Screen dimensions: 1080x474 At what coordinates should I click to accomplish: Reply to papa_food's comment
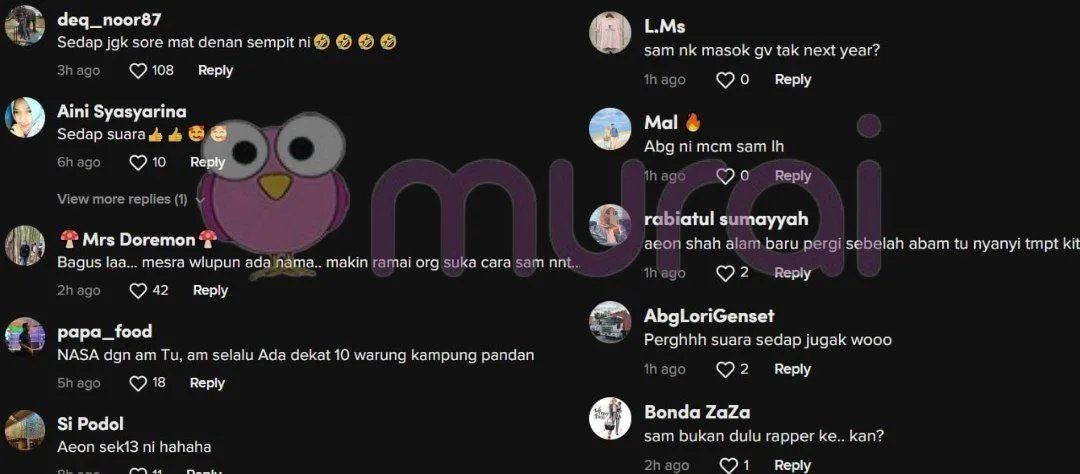207,382
